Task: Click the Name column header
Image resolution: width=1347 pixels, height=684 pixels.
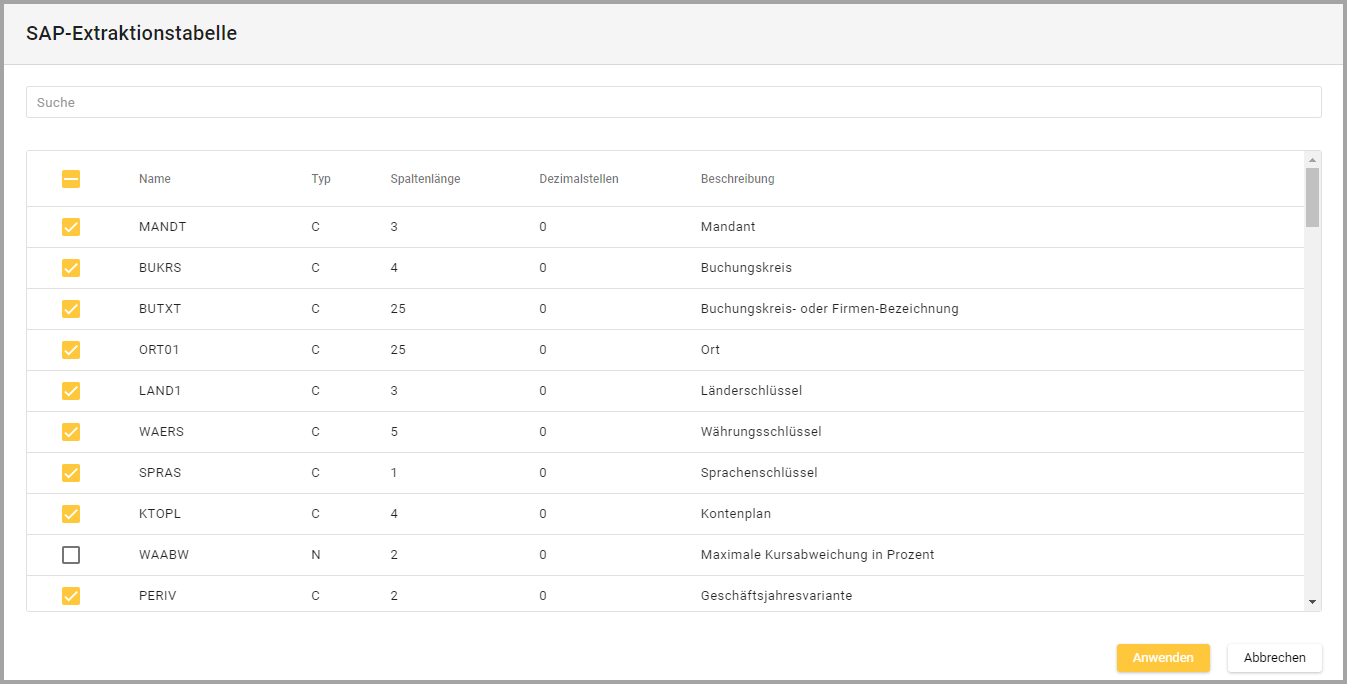Action: [155, 179]
